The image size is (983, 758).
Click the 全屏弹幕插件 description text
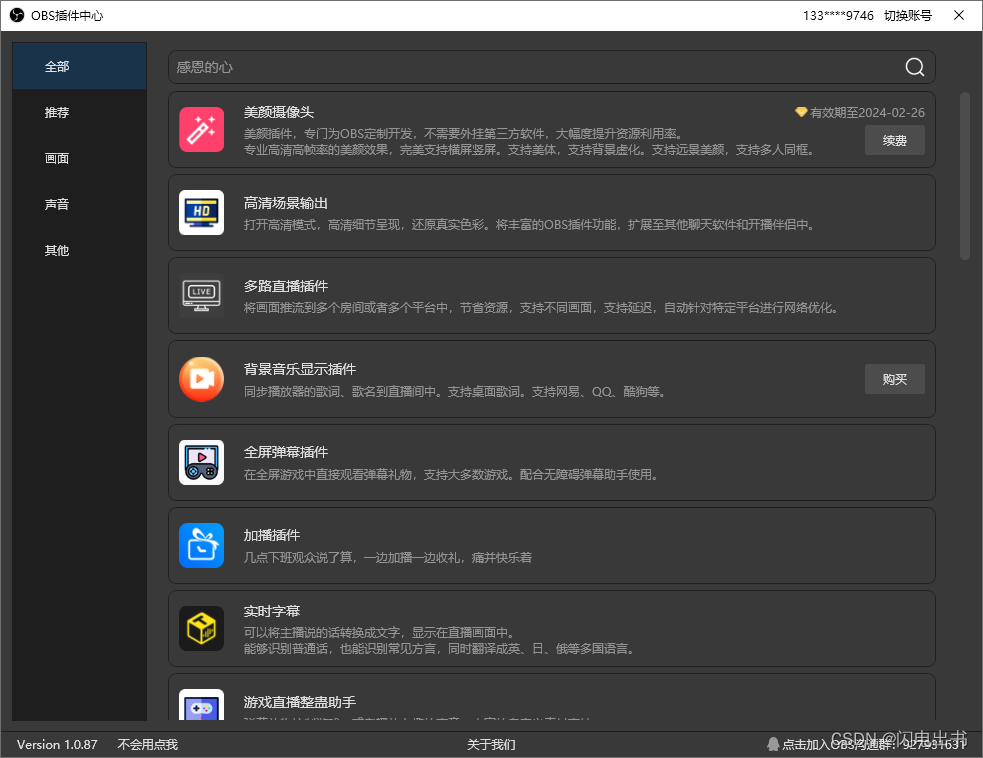click(452, 475)
